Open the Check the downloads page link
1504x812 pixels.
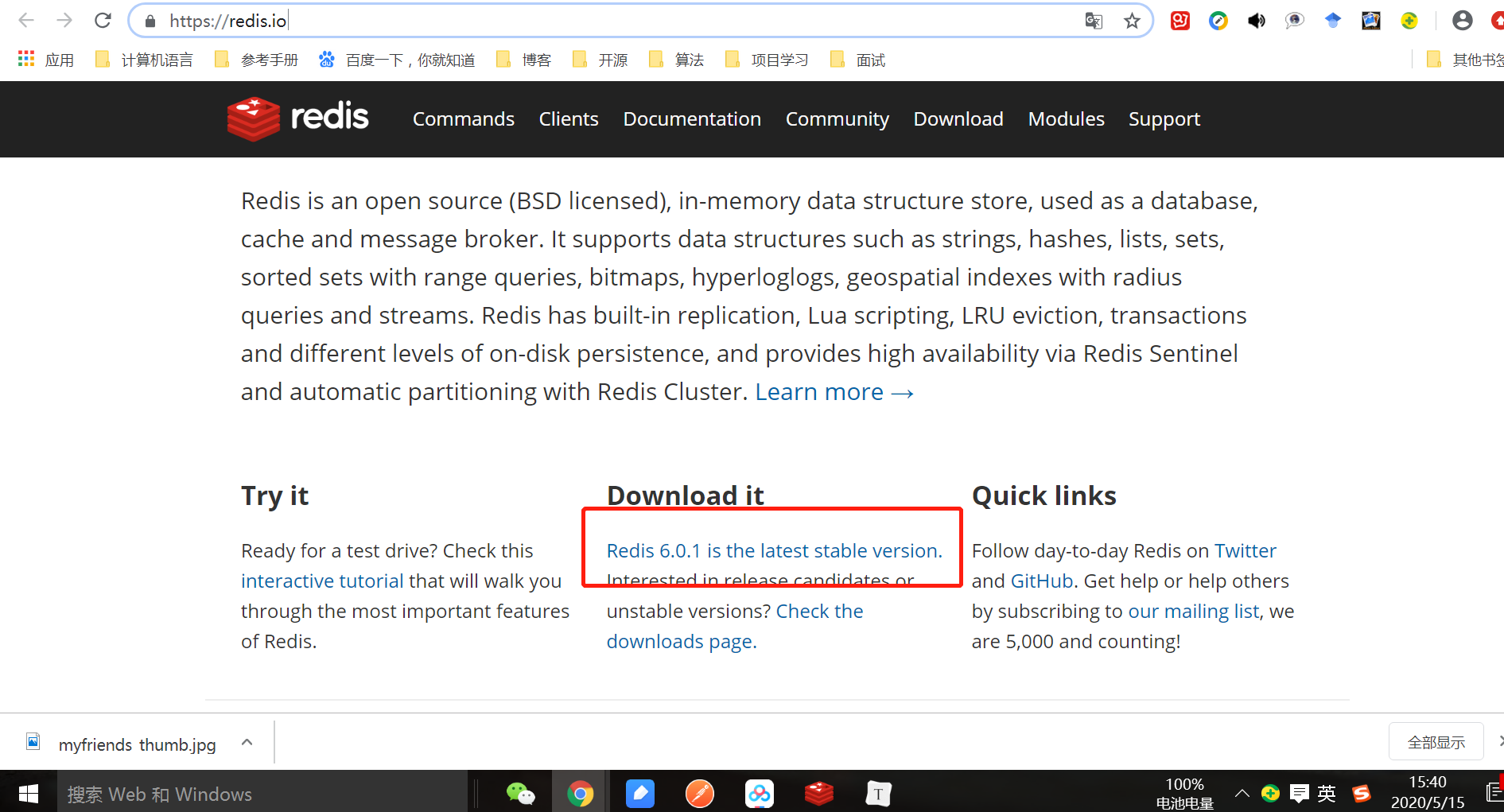735,627
